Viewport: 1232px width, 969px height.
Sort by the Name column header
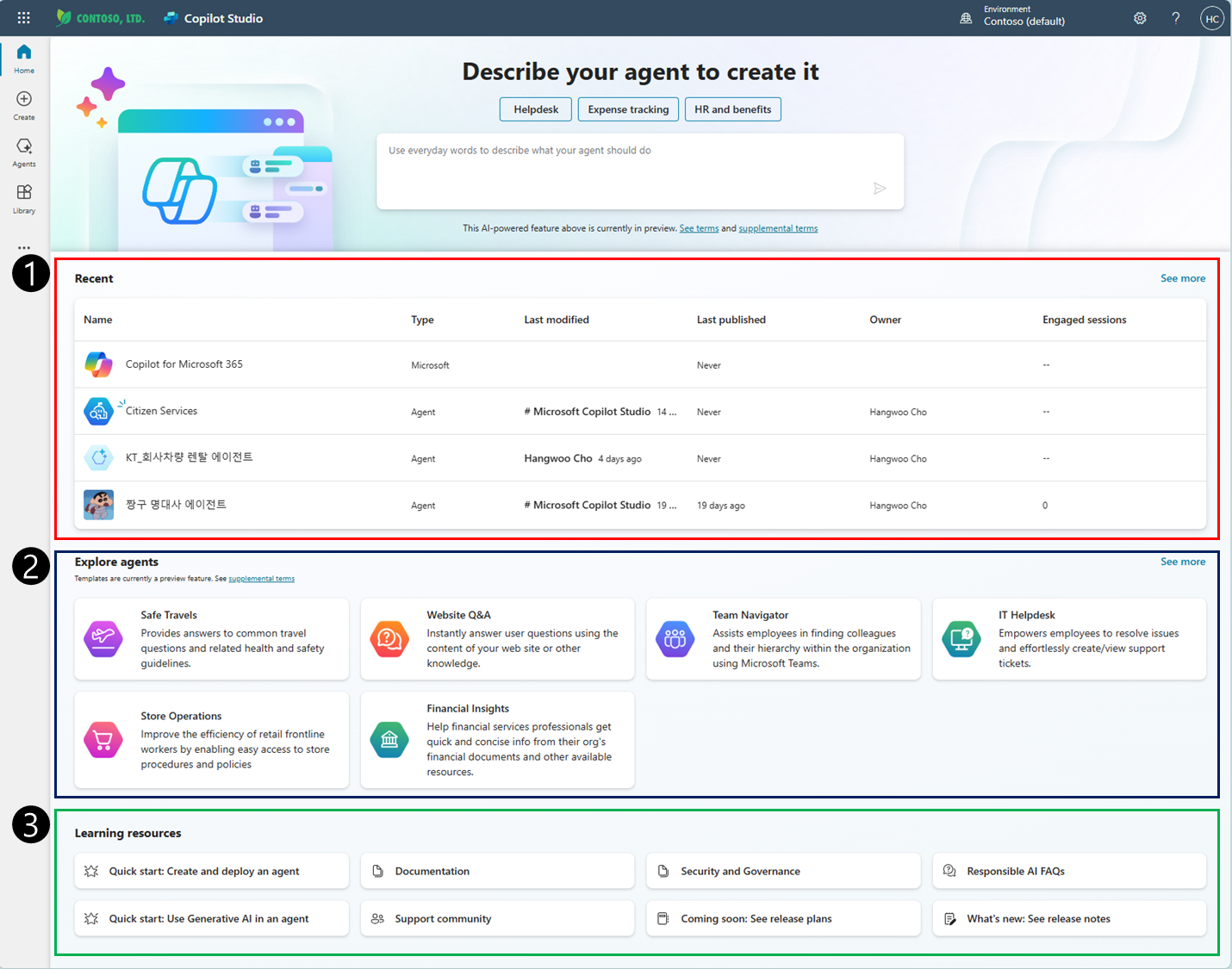(98, 320)
